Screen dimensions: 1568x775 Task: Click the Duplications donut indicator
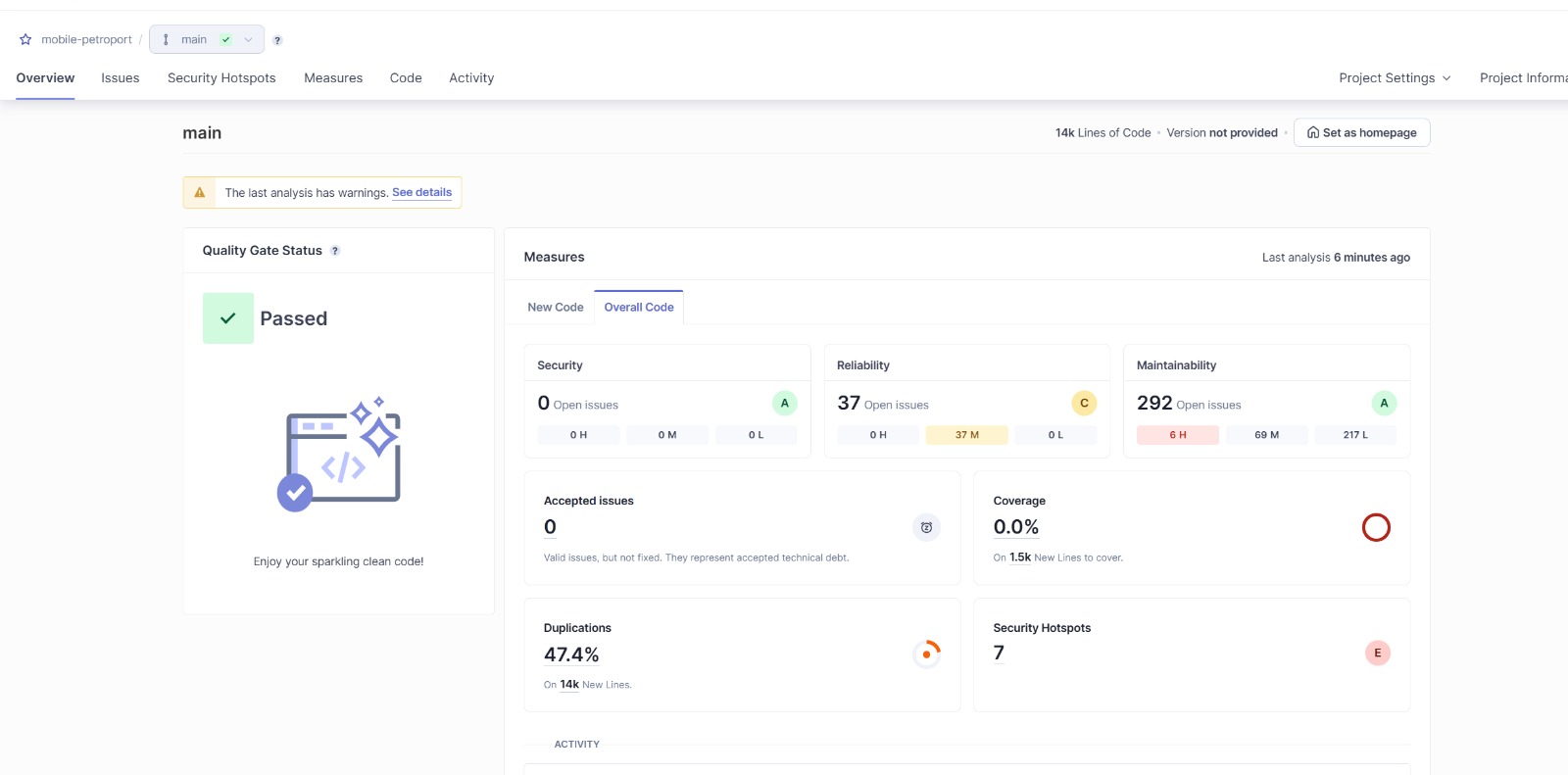coord(926,654)
